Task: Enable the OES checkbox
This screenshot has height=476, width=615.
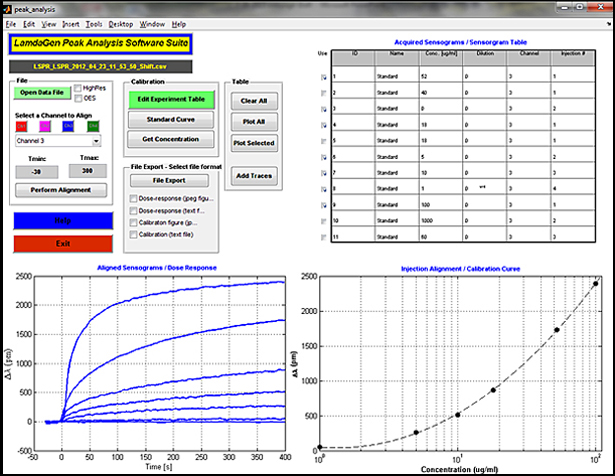Action: 78,98
